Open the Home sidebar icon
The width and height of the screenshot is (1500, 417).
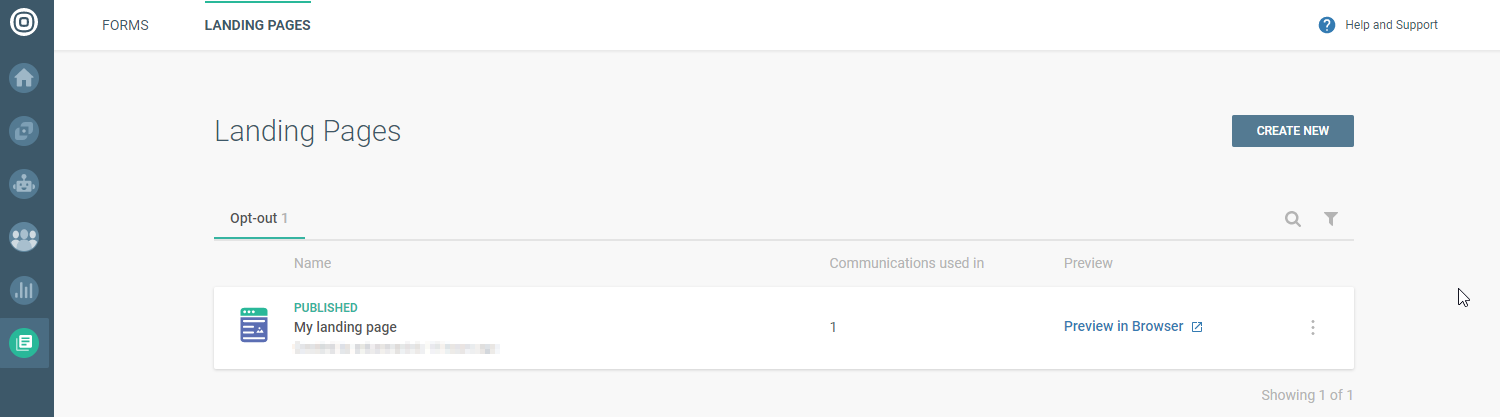24,77
